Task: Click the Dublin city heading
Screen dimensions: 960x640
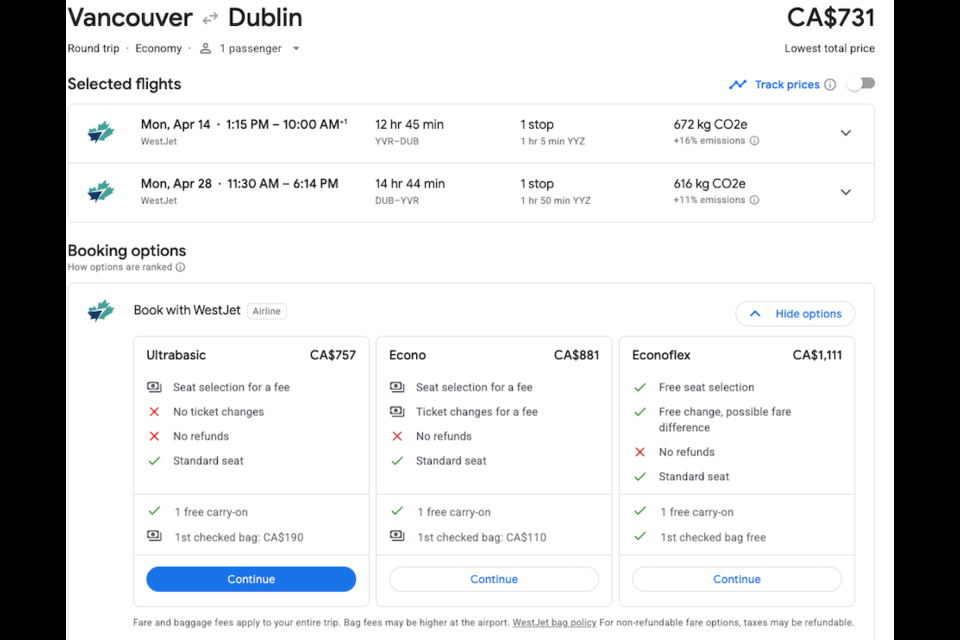Action: [265, 18]
